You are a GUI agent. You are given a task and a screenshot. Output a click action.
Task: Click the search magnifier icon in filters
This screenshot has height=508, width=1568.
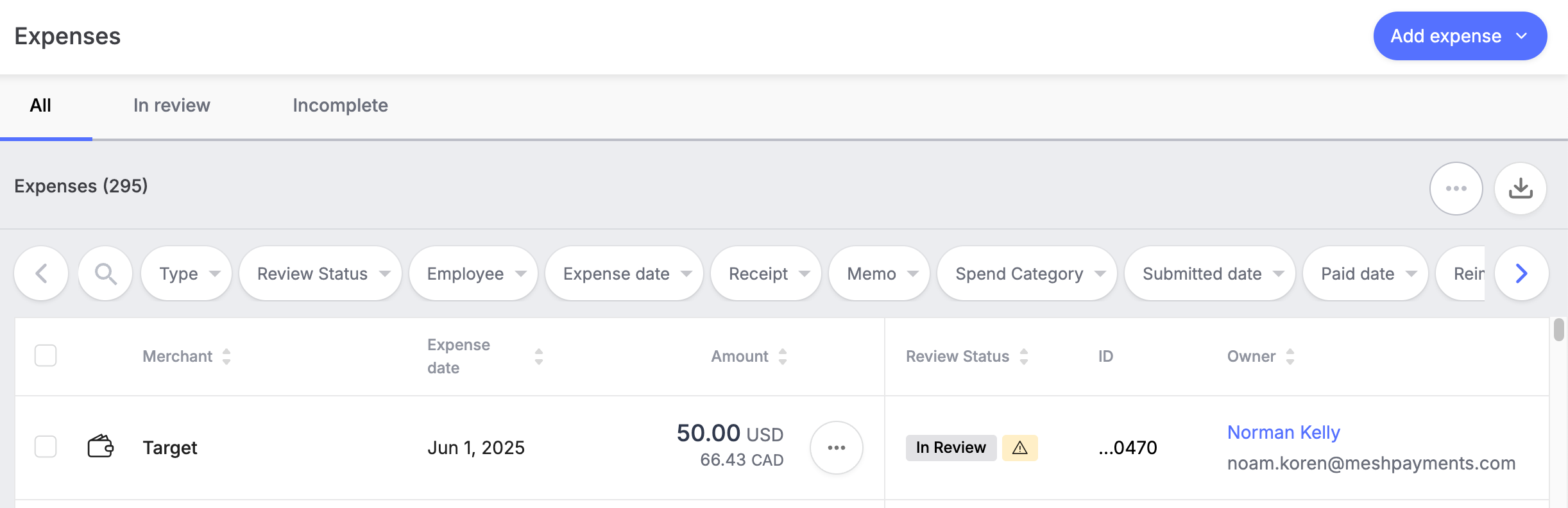click(105, 274)
